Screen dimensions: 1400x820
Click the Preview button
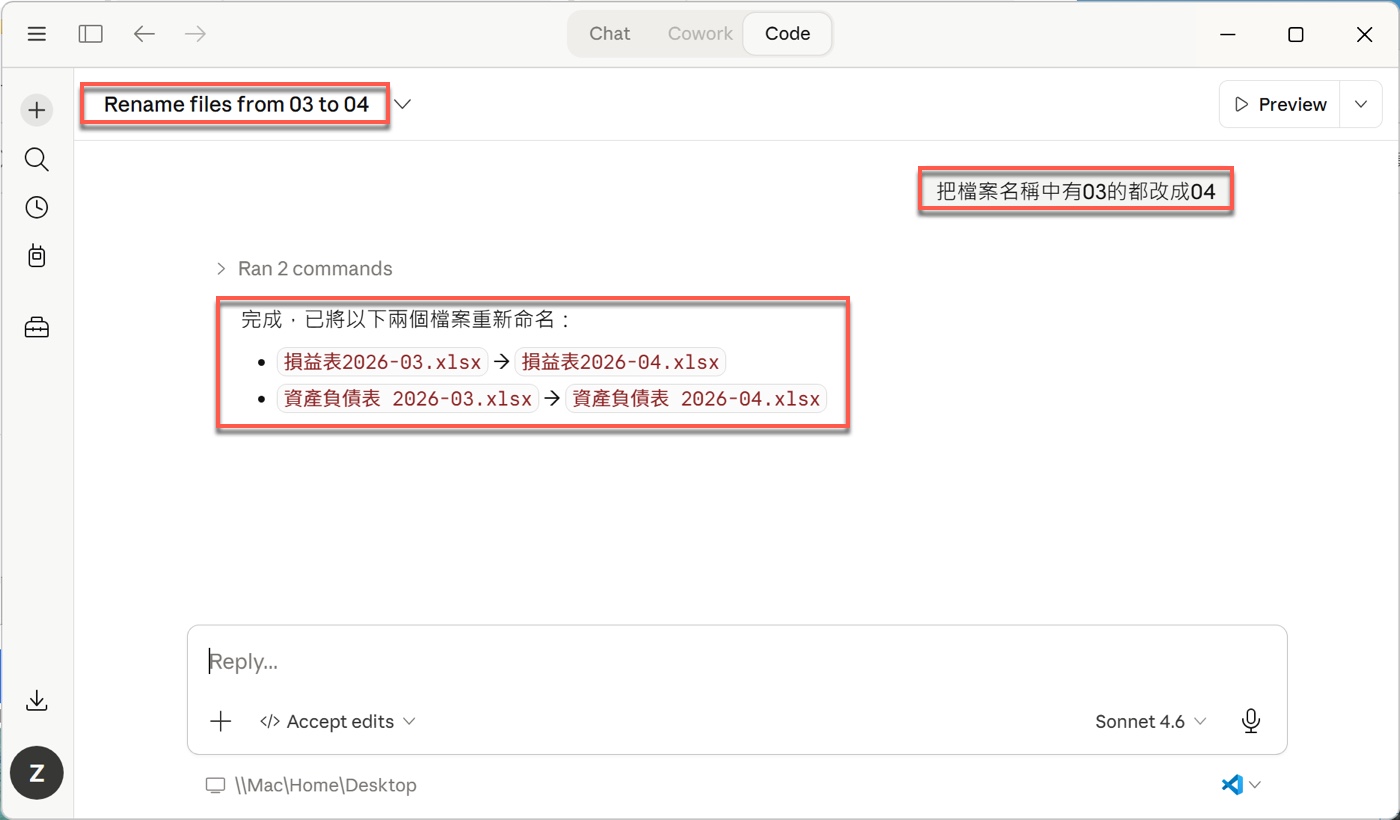1281,104
